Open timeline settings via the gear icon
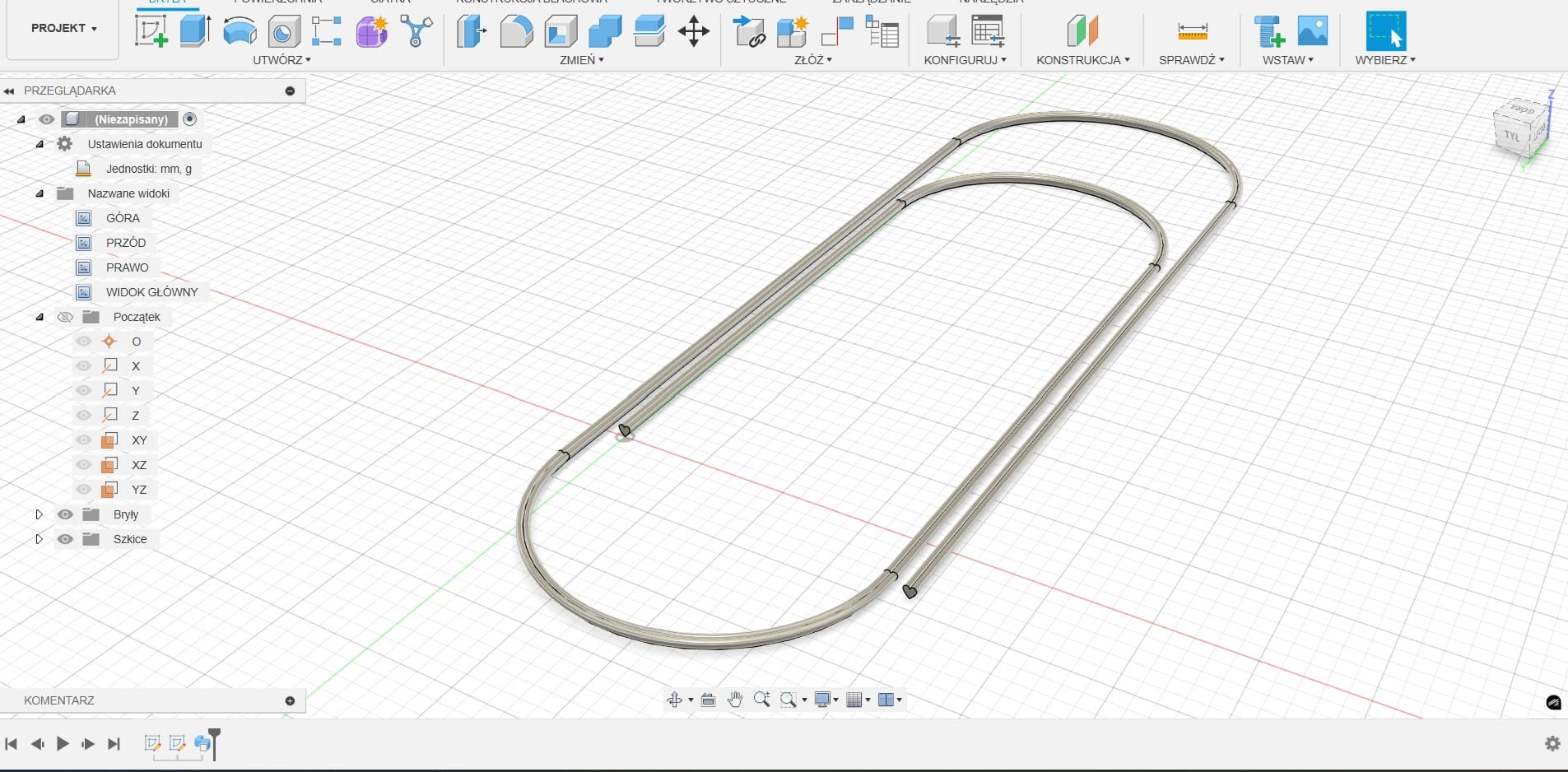This screenshot has width=1568, height=772. pos(1552,743)
